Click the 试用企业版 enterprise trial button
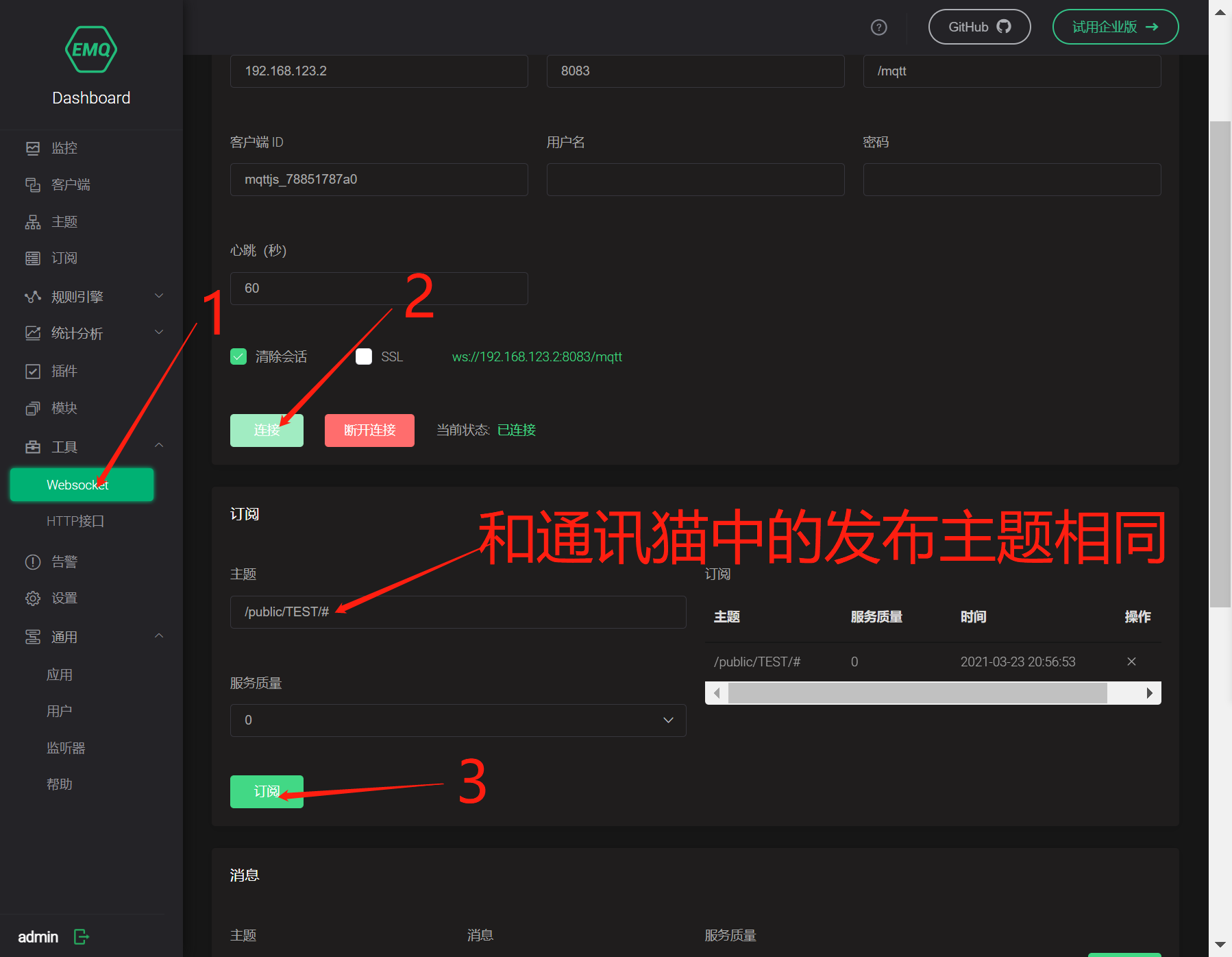The image size is (1232, 957). 1116,27
